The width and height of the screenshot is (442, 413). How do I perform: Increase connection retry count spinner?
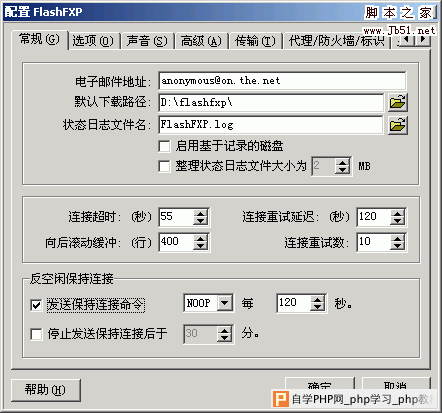pyautogui.click(x=397, y=238)
